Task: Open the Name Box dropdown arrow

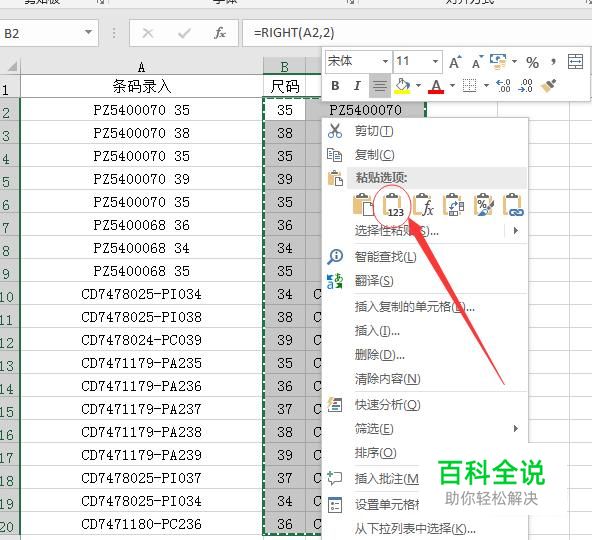Action: point(88,32)
